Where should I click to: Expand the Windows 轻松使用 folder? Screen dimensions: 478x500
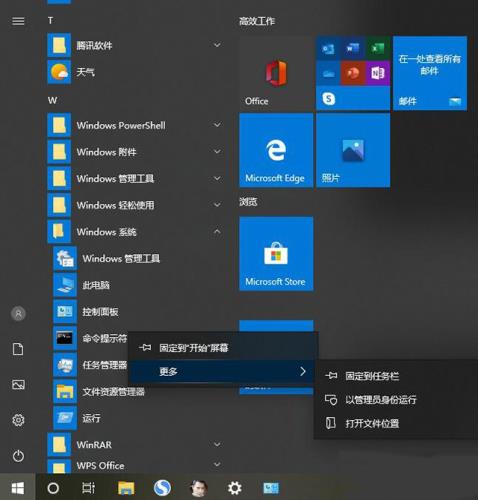(x=217, y=205)
